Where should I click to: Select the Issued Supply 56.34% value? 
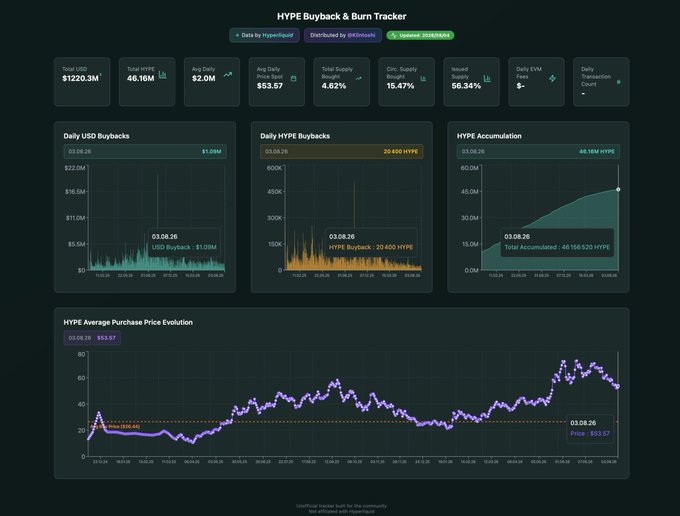pos(466,86)
